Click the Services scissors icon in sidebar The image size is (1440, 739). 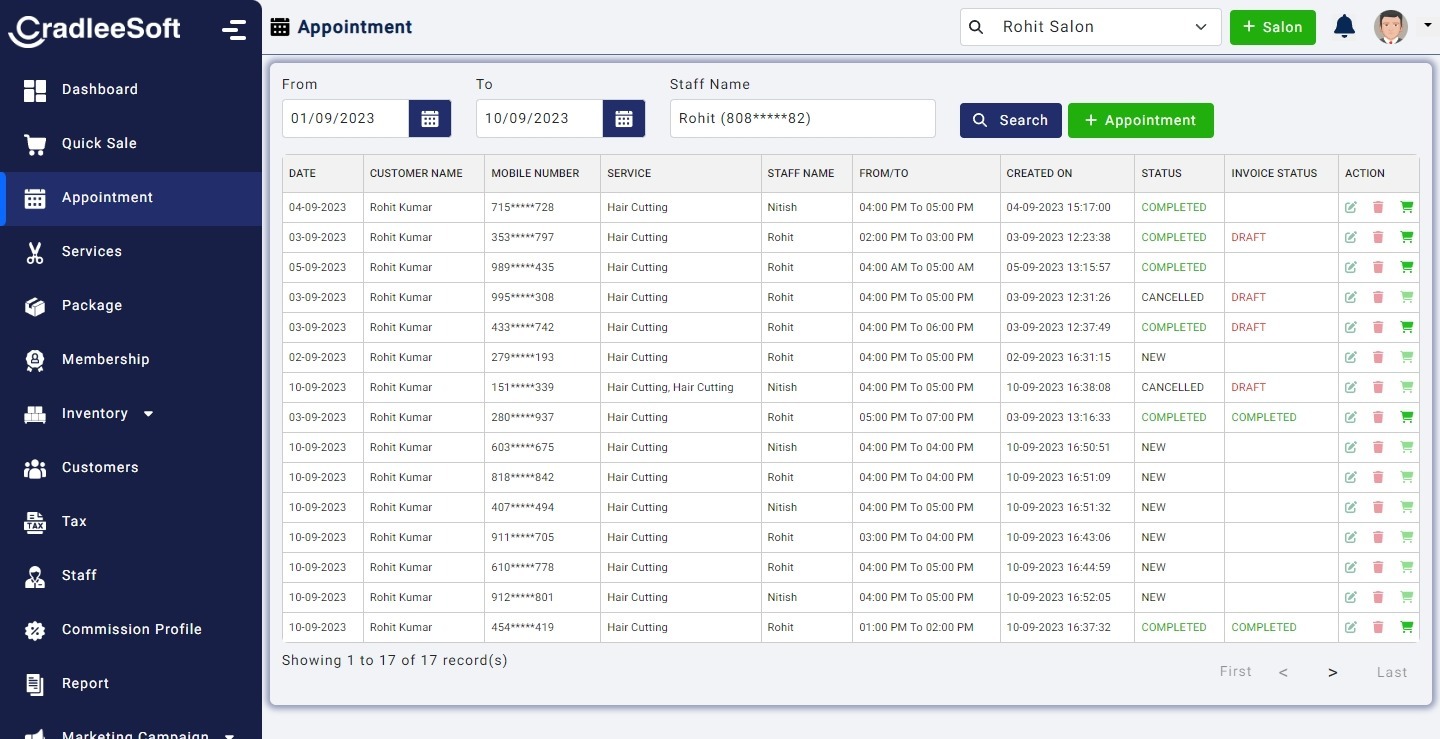[35, 251]
